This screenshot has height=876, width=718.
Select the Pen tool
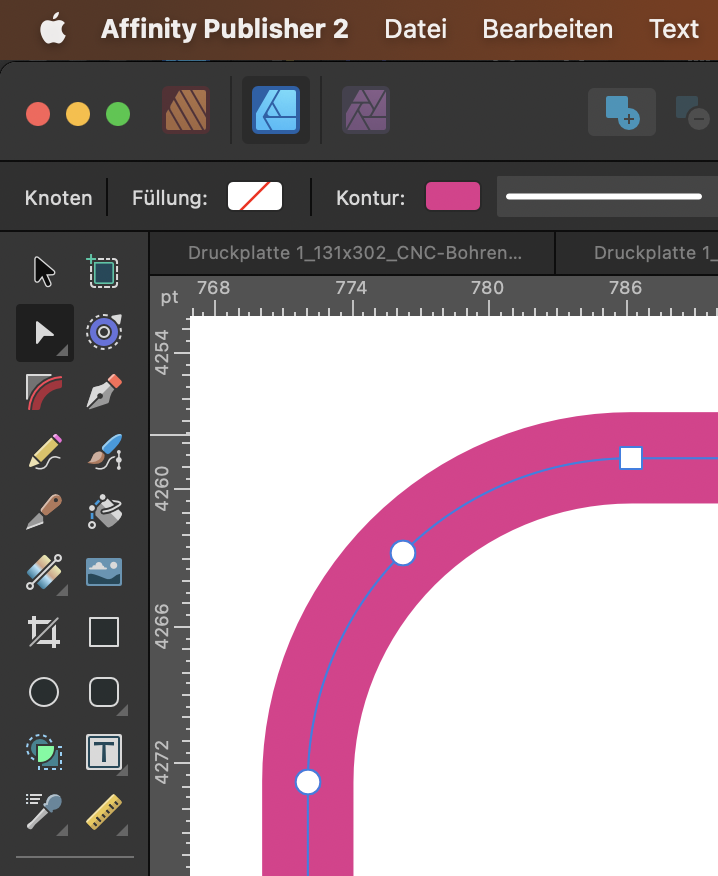coord(104,392)
